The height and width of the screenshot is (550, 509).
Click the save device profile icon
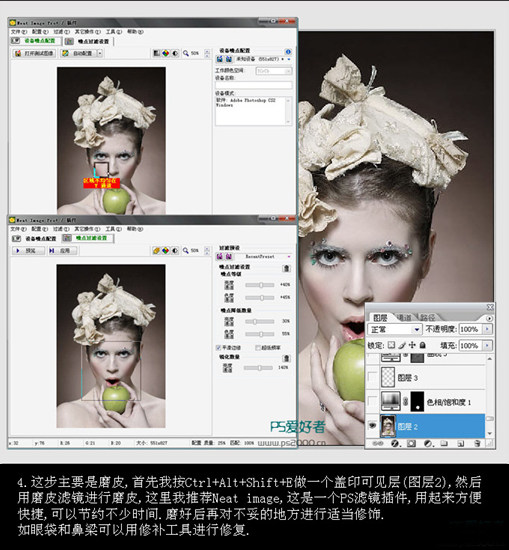pos(228,60)
